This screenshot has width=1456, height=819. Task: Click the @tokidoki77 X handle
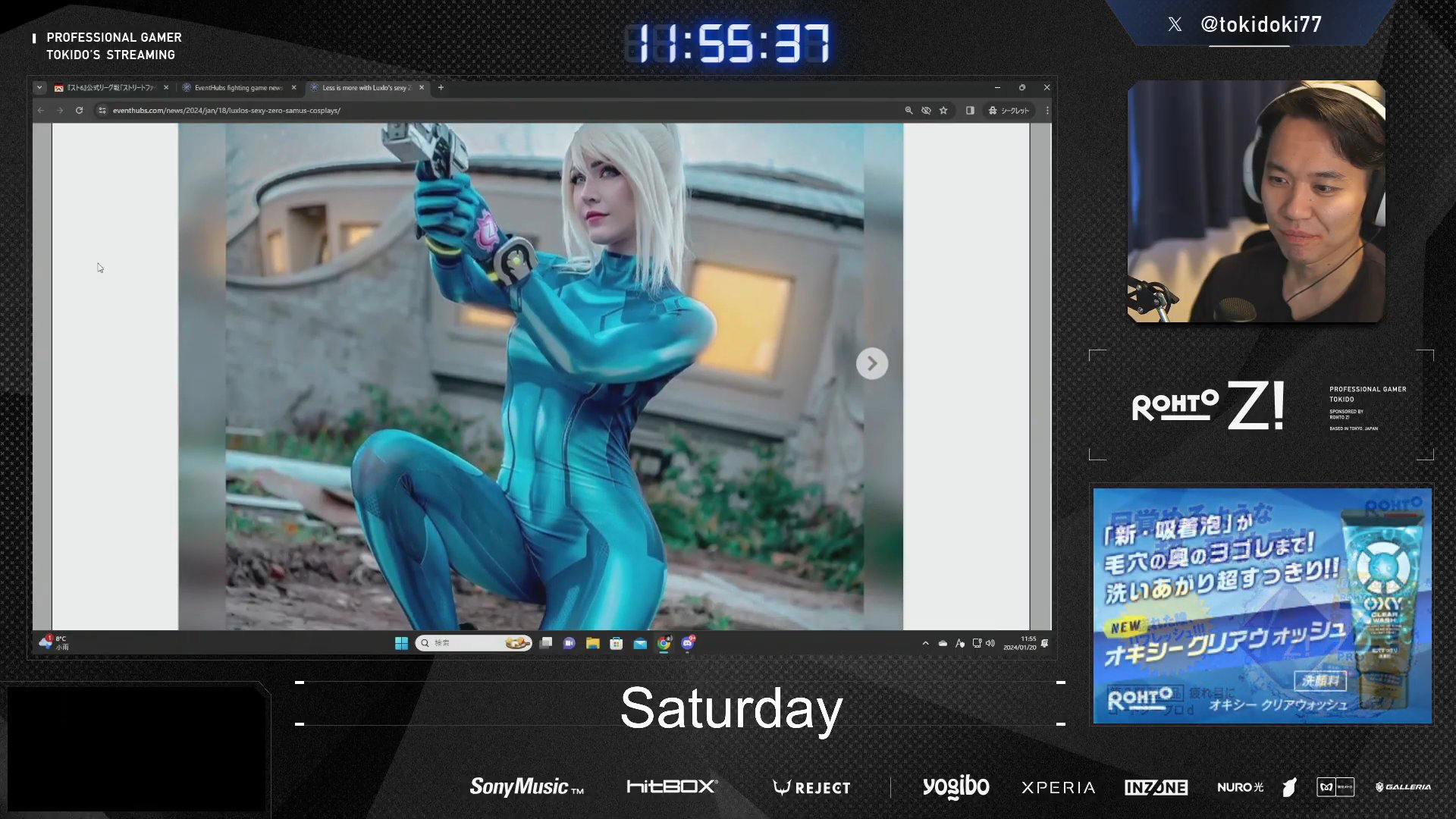[1260, 24]
